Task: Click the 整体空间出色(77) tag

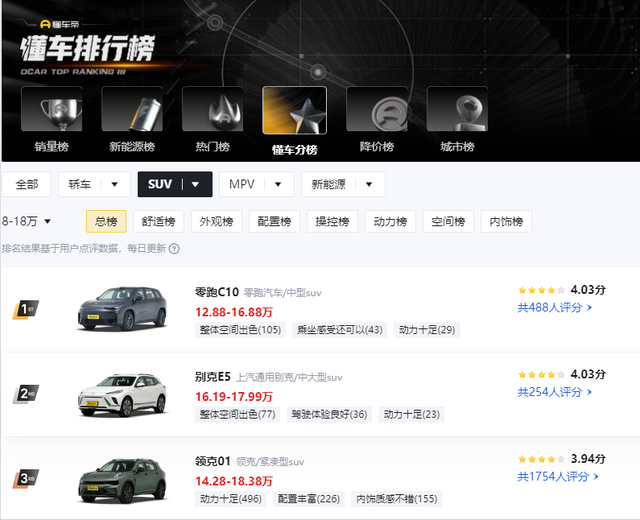Action: 237,414
